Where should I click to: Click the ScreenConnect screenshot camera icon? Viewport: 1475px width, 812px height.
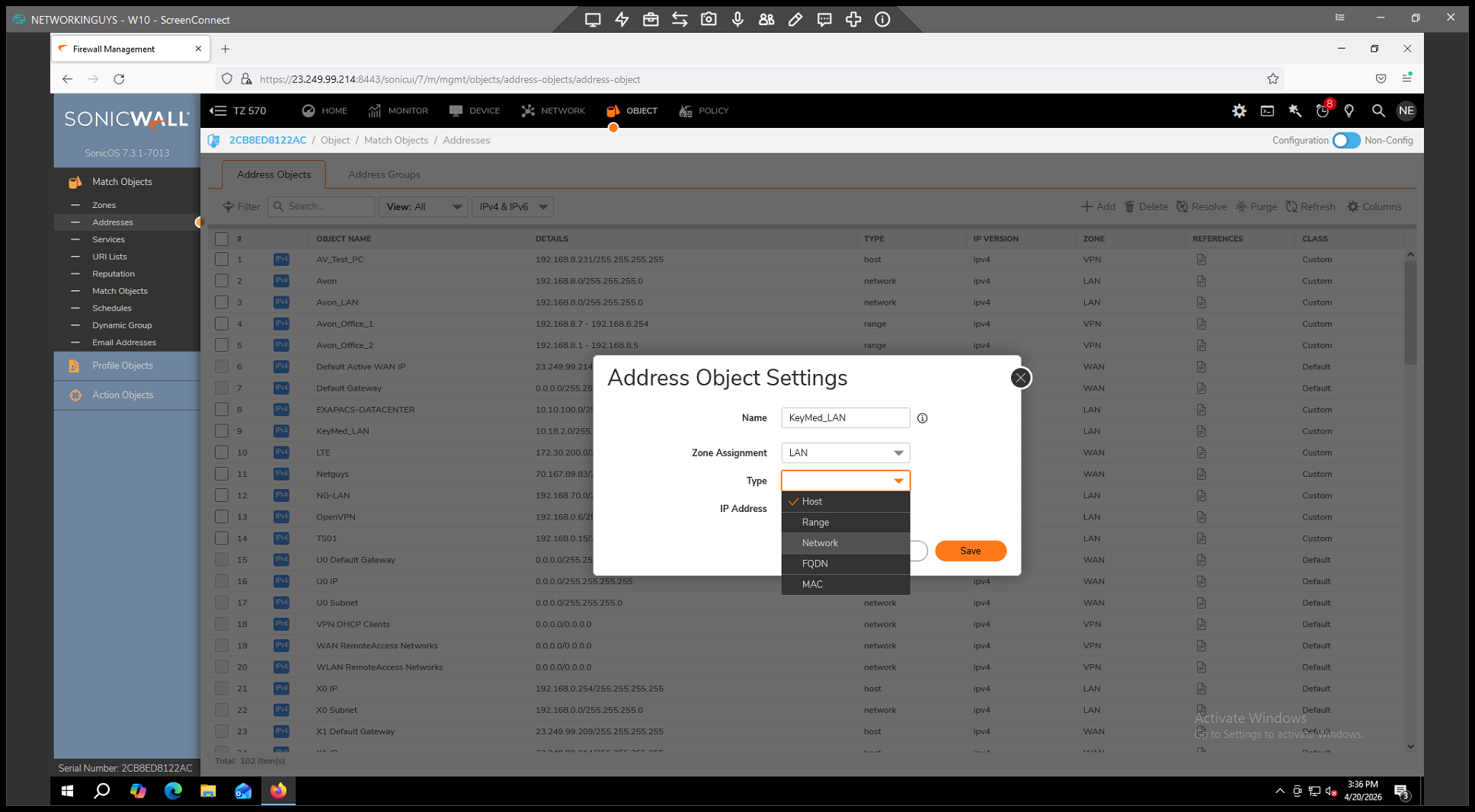coord(709,20)
